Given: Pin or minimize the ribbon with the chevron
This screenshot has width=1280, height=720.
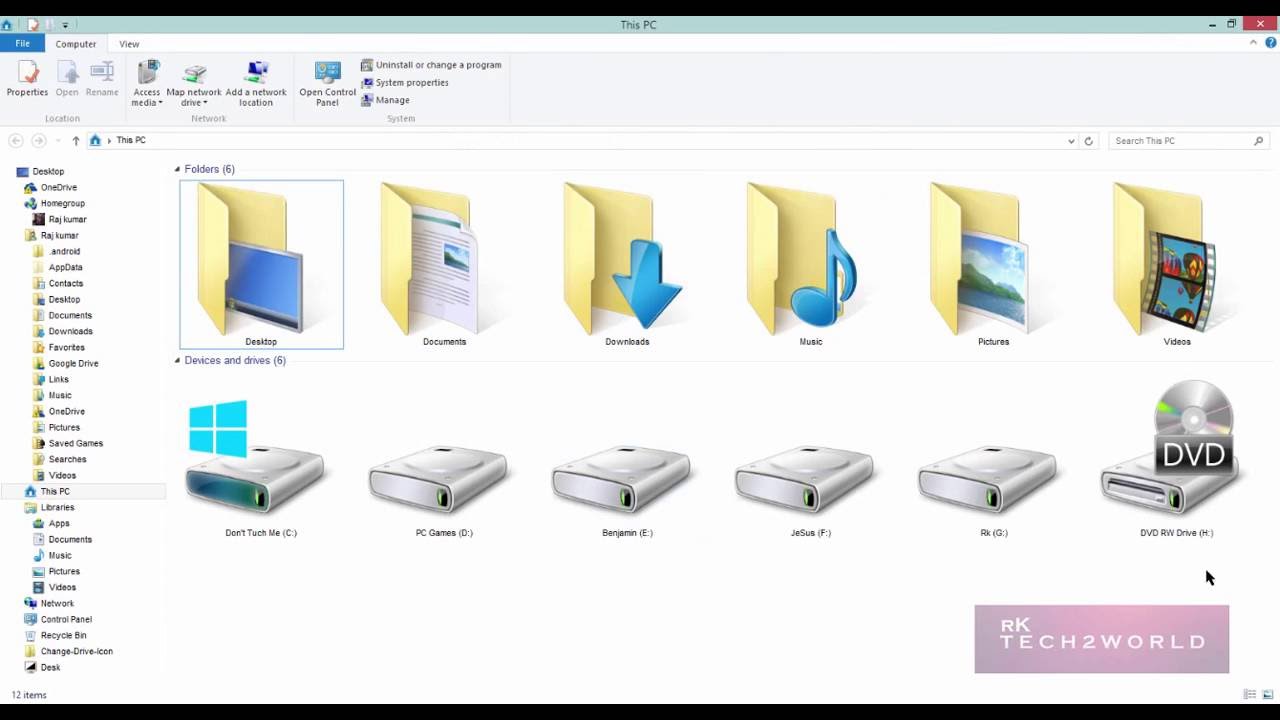Looking at the screenshot, I should 1253,43.
